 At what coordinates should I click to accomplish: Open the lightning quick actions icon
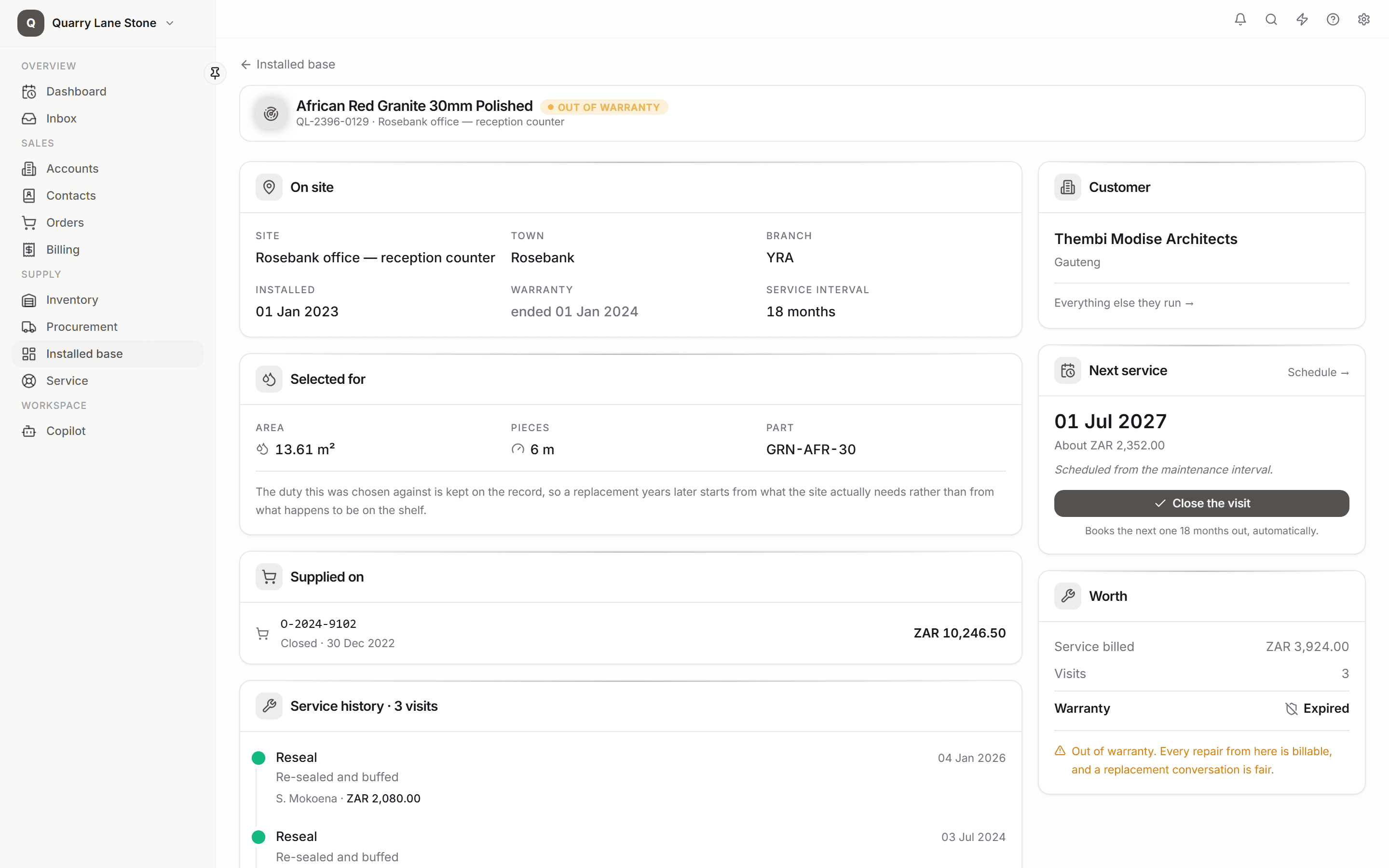click(1302, 19)
